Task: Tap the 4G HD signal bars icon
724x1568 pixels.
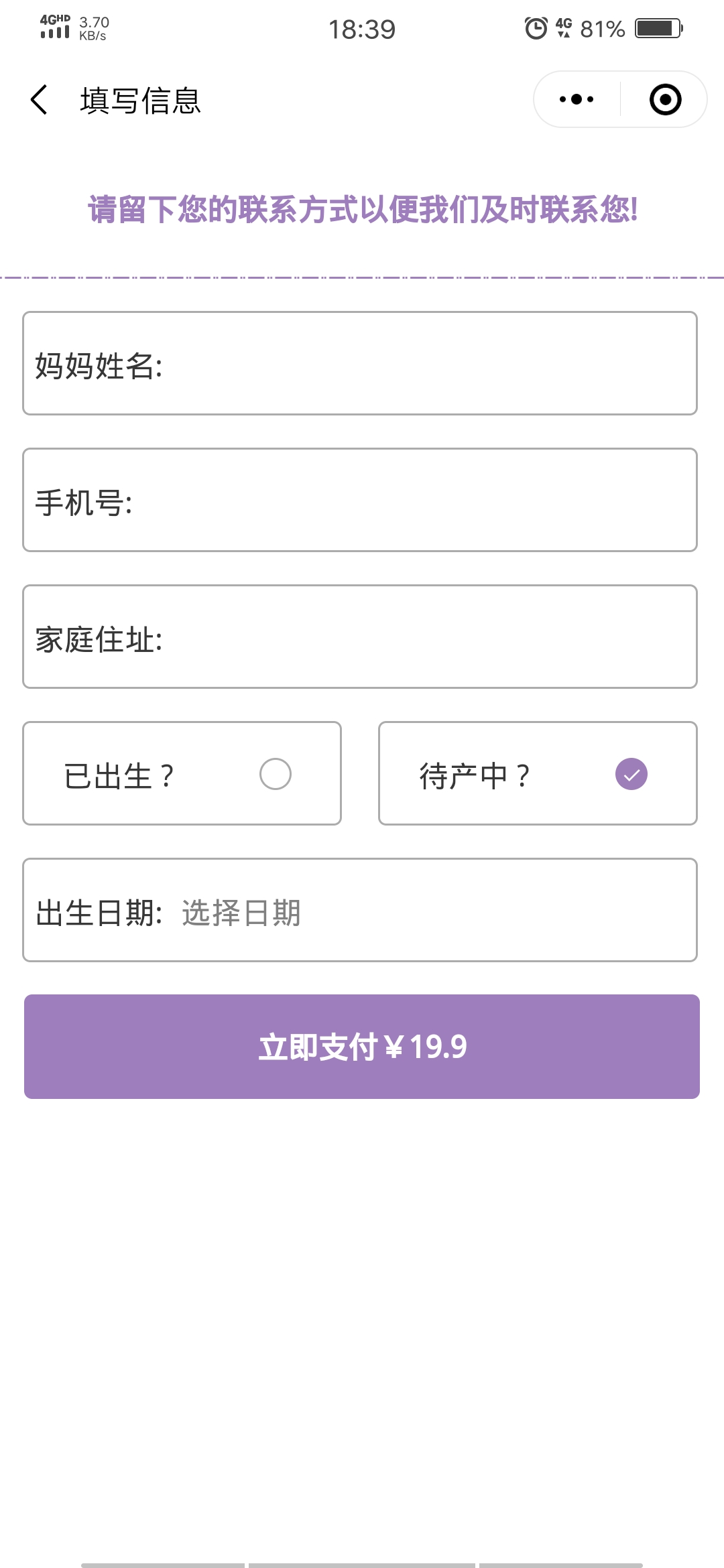Action: (55, 27)
